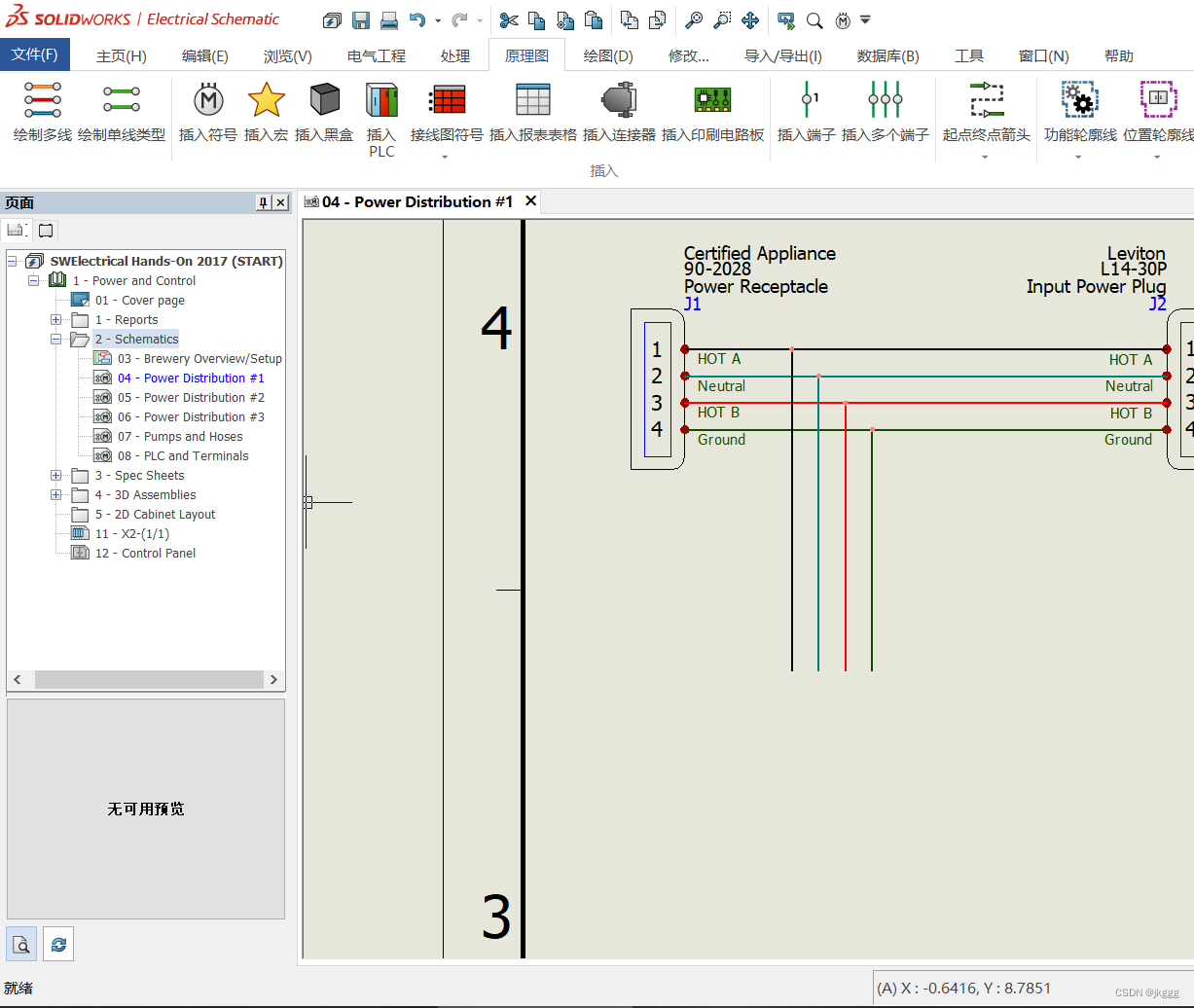This screenshot has width=1194, height=1008.
Task: Click the tree panel horizontal scrollbar right arrow
Action: [x=273, y=679]
